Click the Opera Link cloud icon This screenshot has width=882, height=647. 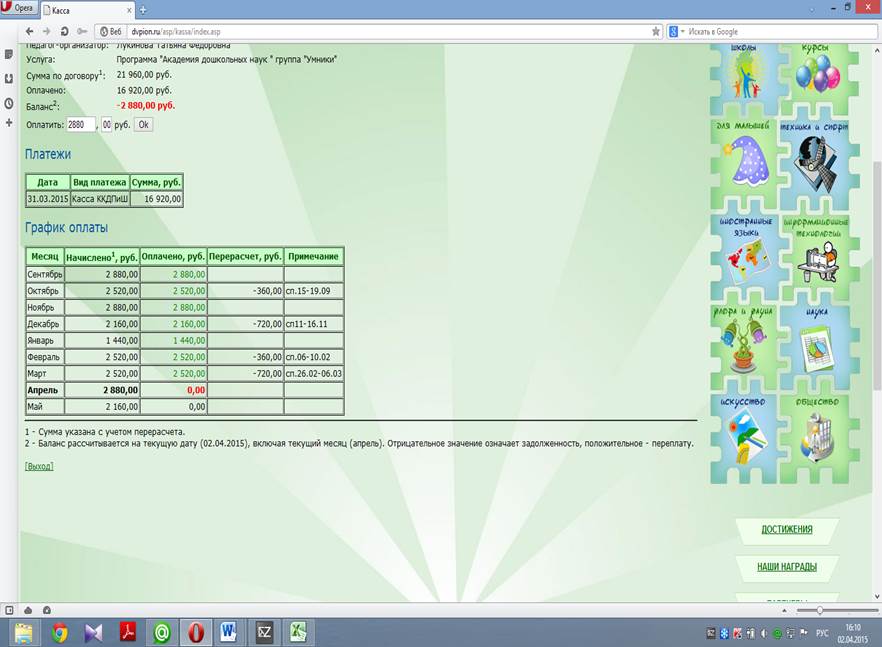click(x=28, y=610)
